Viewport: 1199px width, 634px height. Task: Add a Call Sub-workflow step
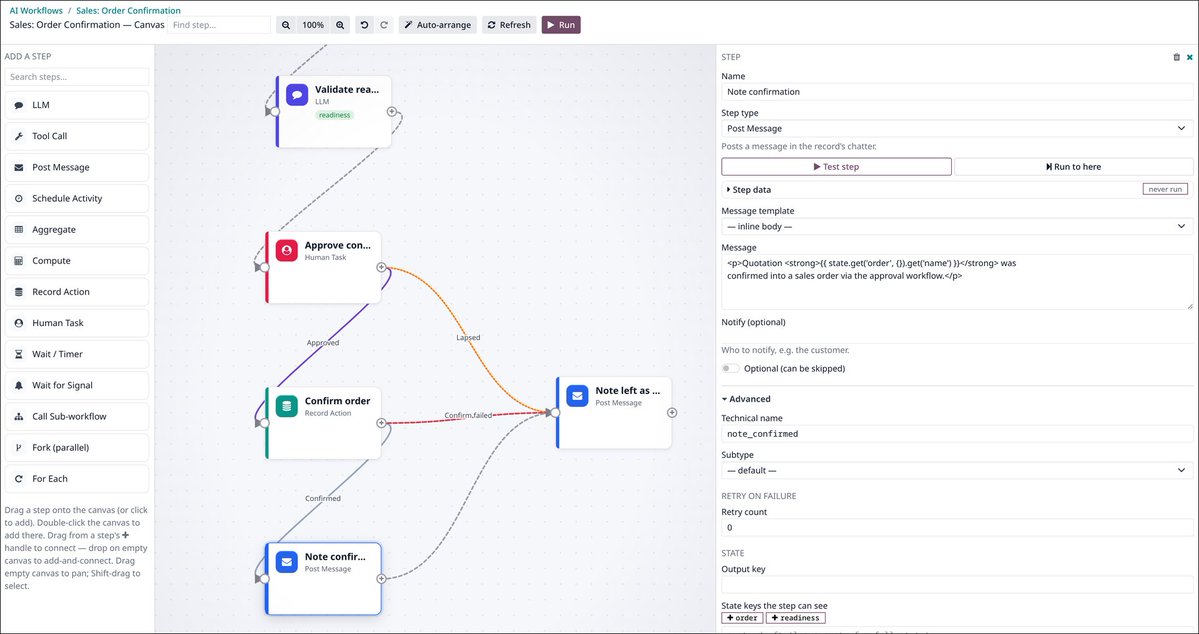click(76, 417)
